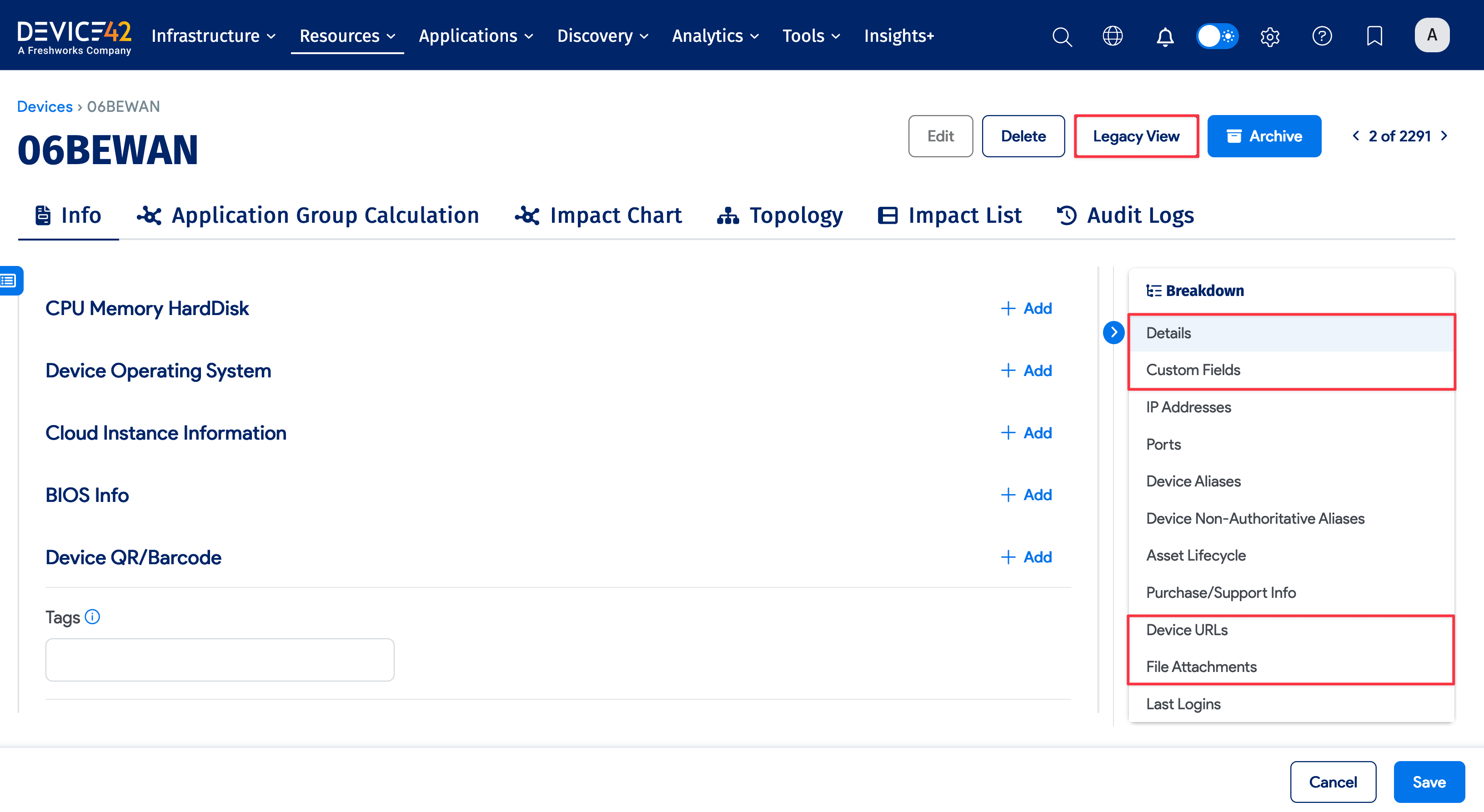Click the Tags info icon
Viewport: 1484px width, 812px height.
(x=92, y=617)
